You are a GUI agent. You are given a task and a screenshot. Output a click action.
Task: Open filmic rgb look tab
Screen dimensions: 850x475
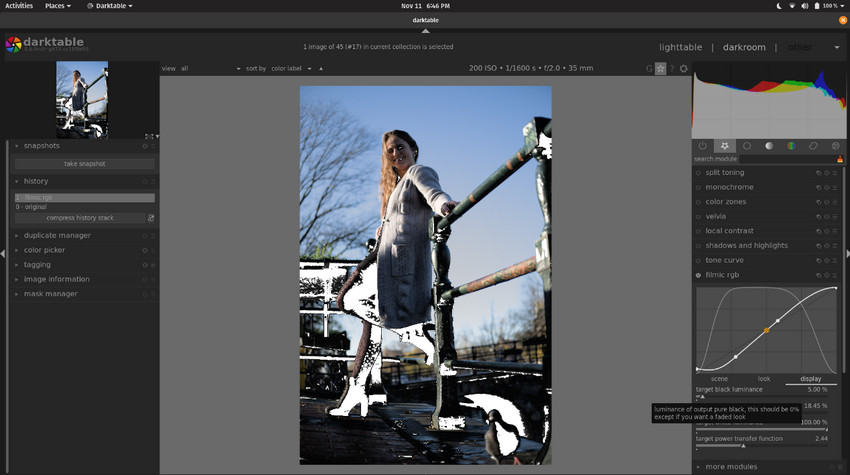[x=764, y=379]
